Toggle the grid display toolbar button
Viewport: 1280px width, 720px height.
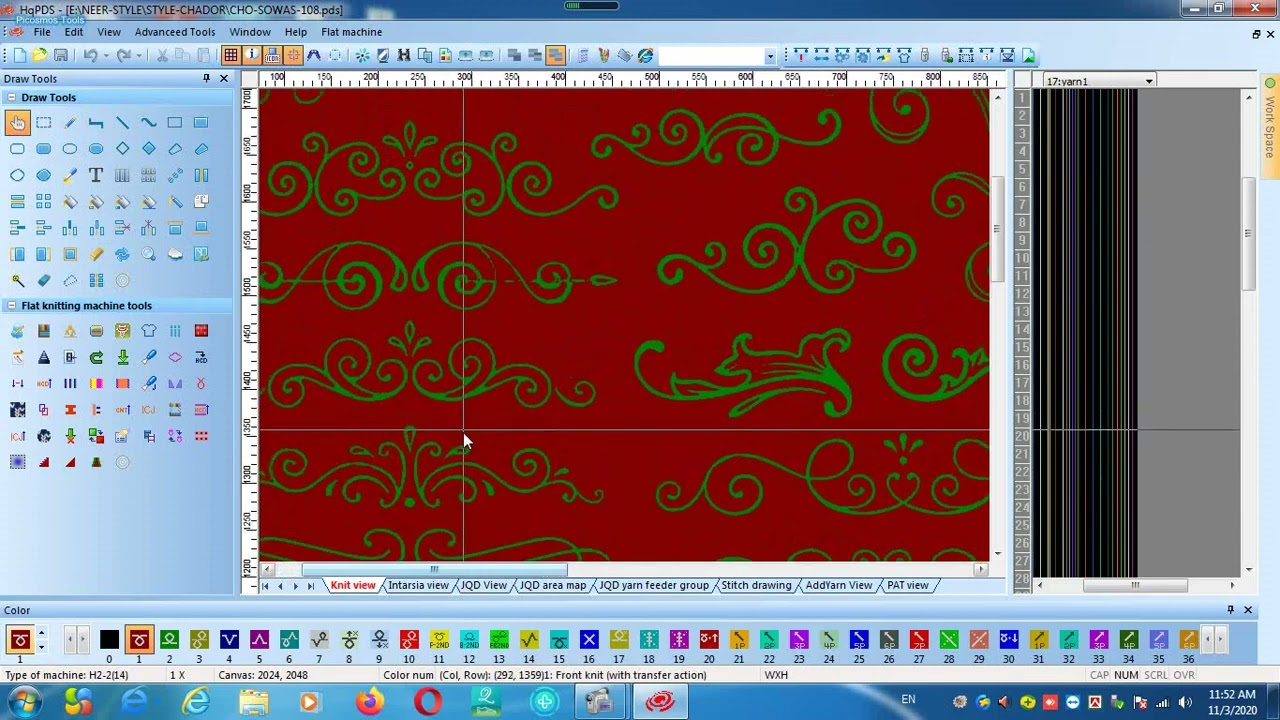click(231, 56)
